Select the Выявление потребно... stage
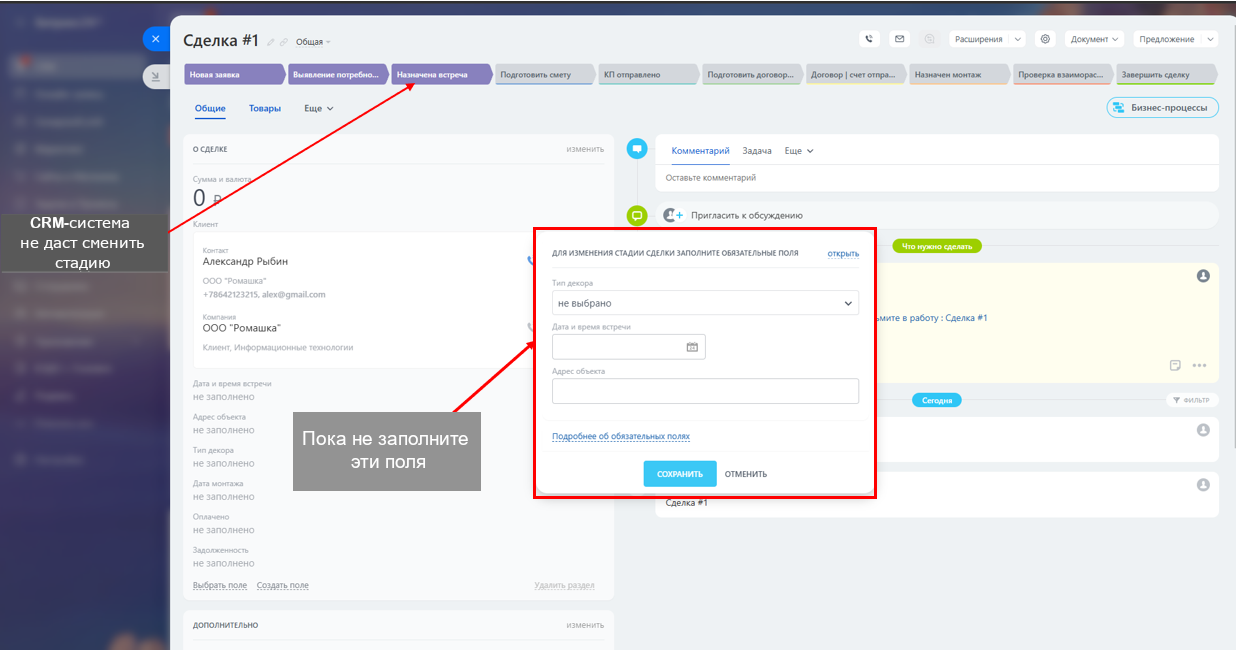This screenshot has width=1236, height=650. click(x=337, y=75)
